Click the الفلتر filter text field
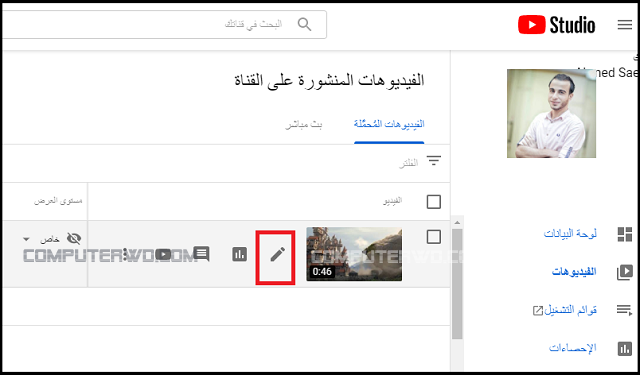 (409, 163)
